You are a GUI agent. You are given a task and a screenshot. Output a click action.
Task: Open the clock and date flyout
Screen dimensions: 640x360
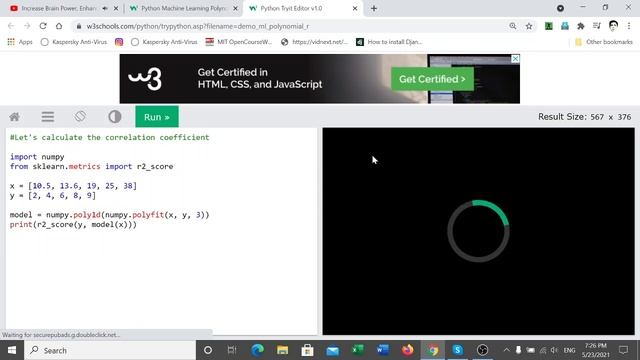click(596, 350)
